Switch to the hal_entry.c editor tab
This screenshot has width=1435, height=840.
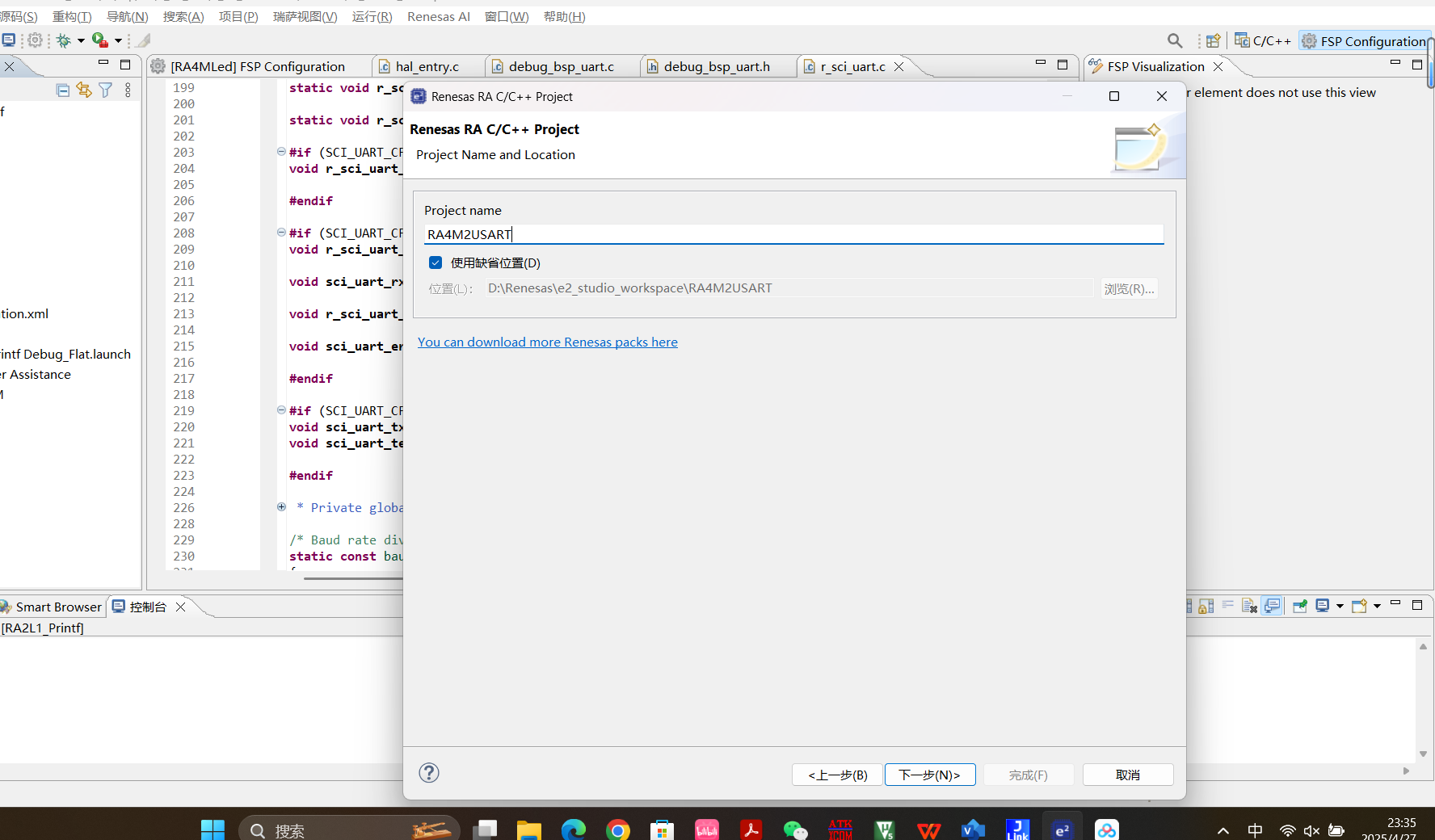coord(427,66)
